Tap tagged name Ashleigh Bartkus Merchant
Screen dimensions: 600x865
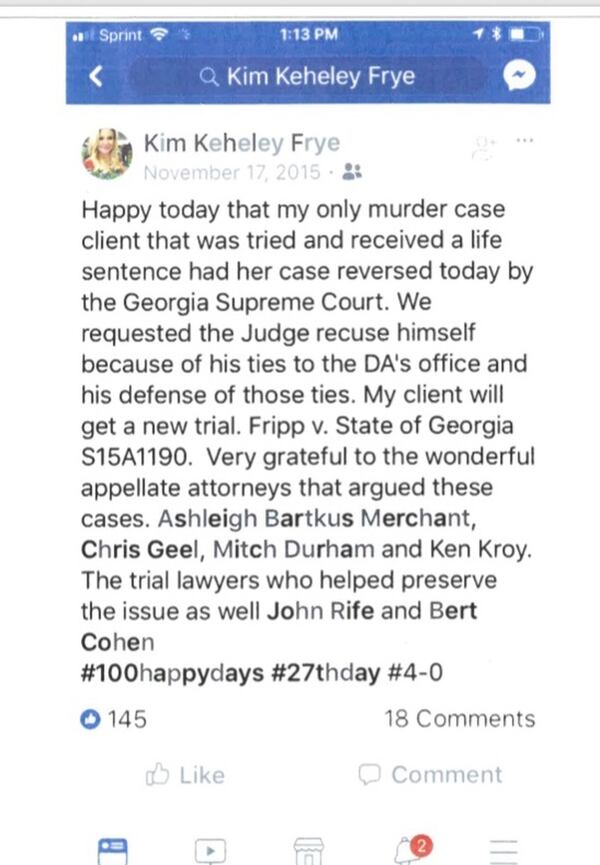click(x=317, y=519)
